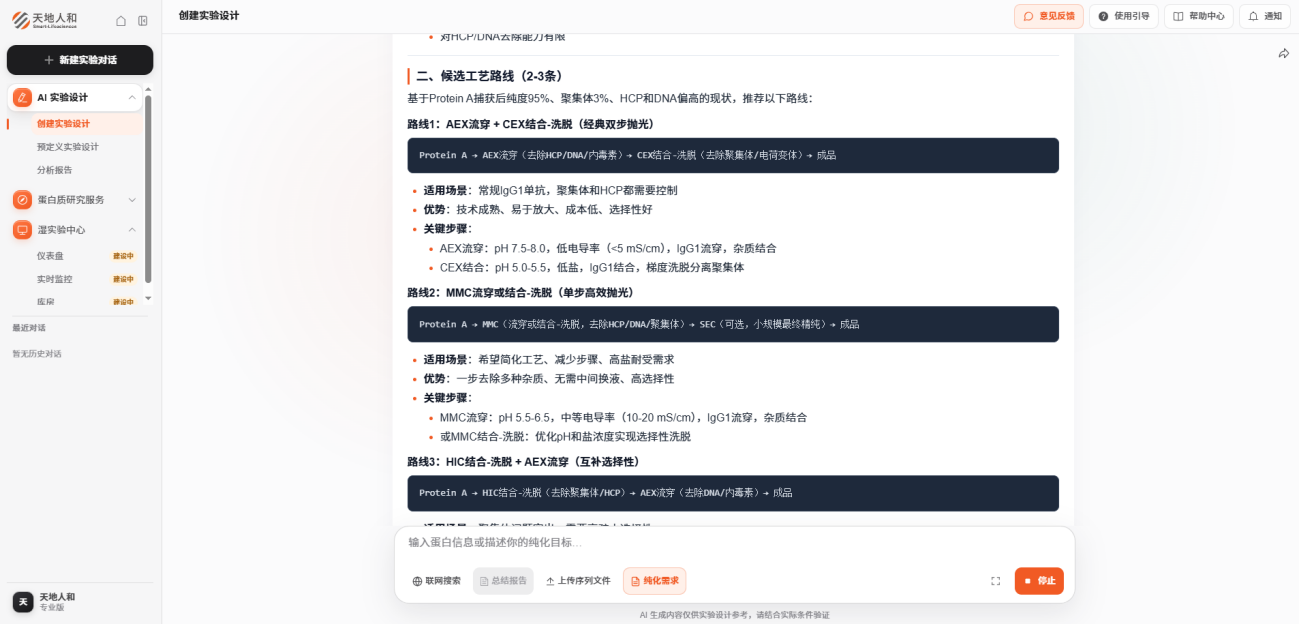Click the 建设中 badge beside 实时监控
Viewport: 1299px width, 624px height.
click(x=123, y=279)
